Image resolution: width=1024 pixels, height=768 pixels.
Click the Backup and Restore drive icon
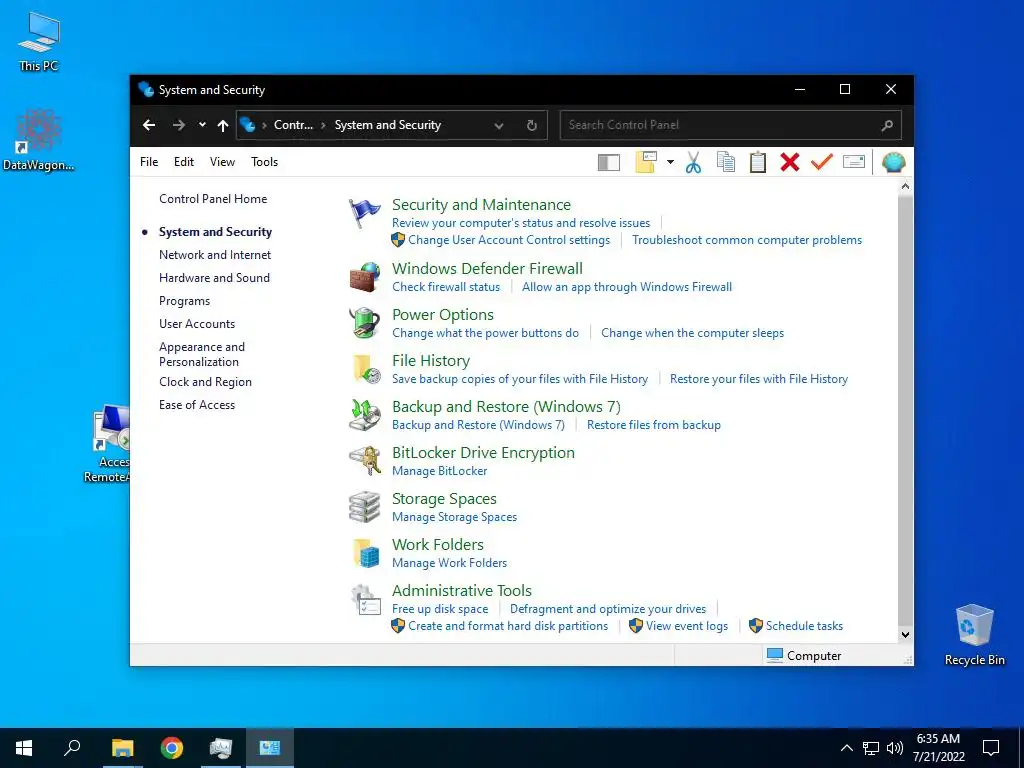pyautogui.click(x=365, y=415)
